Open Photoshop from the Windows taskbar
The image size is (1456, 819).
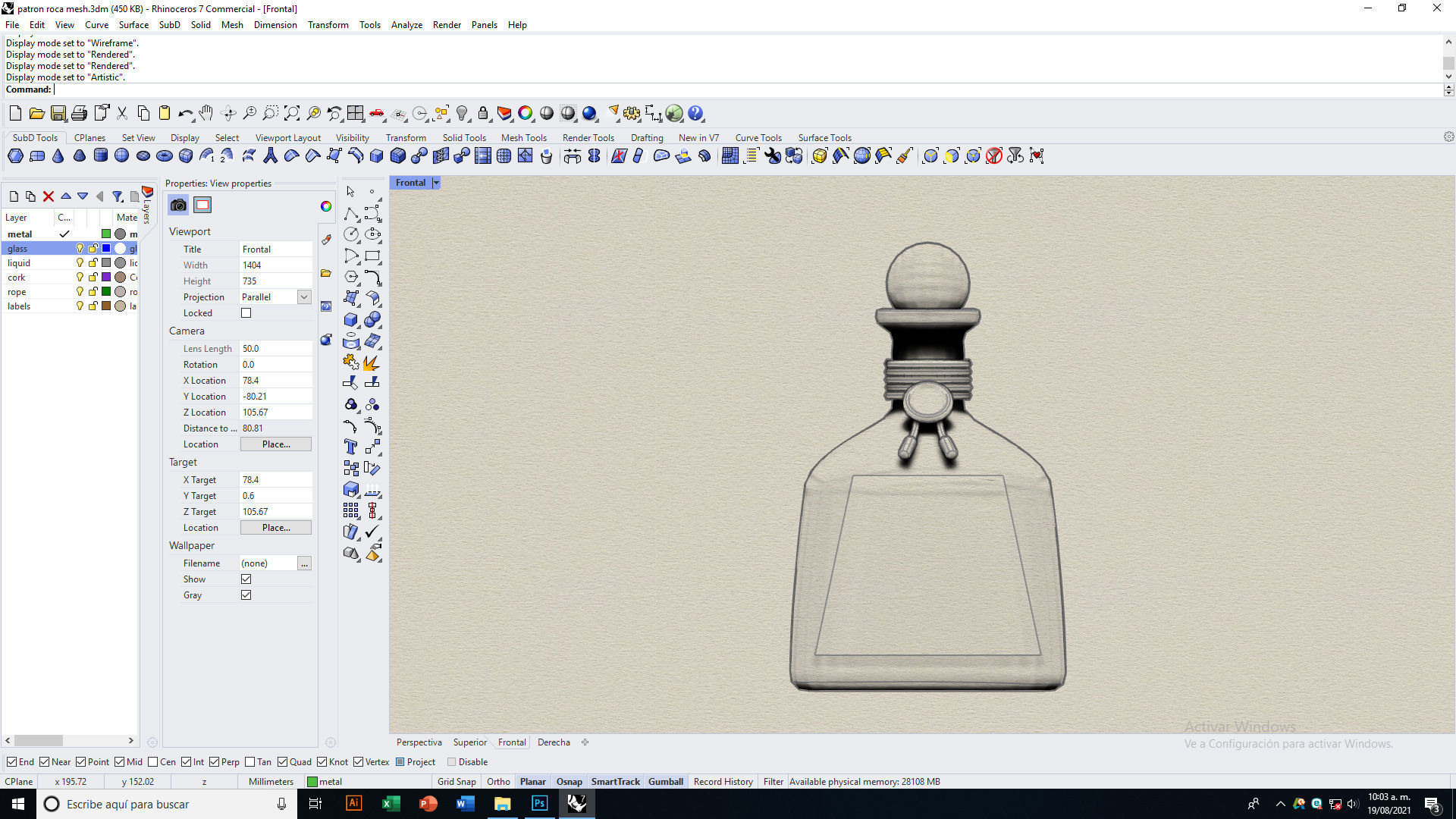(x=539, y=804)
